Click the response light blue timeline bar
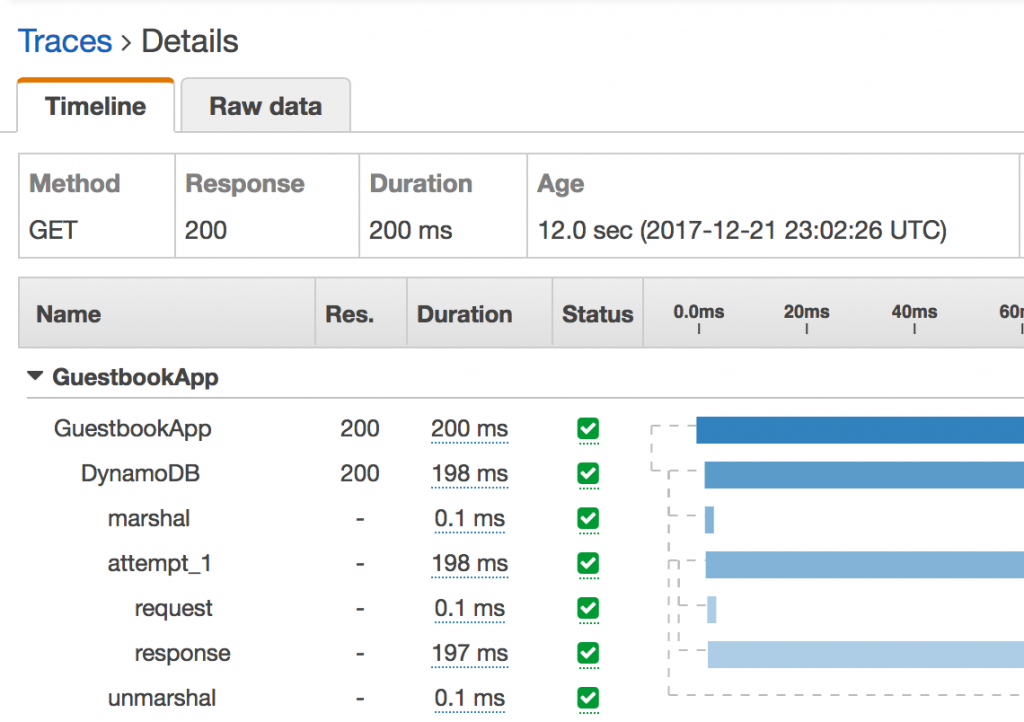The width and height of the screenshot is (1024, 722). pyautogui.click(x=866, y=654)
